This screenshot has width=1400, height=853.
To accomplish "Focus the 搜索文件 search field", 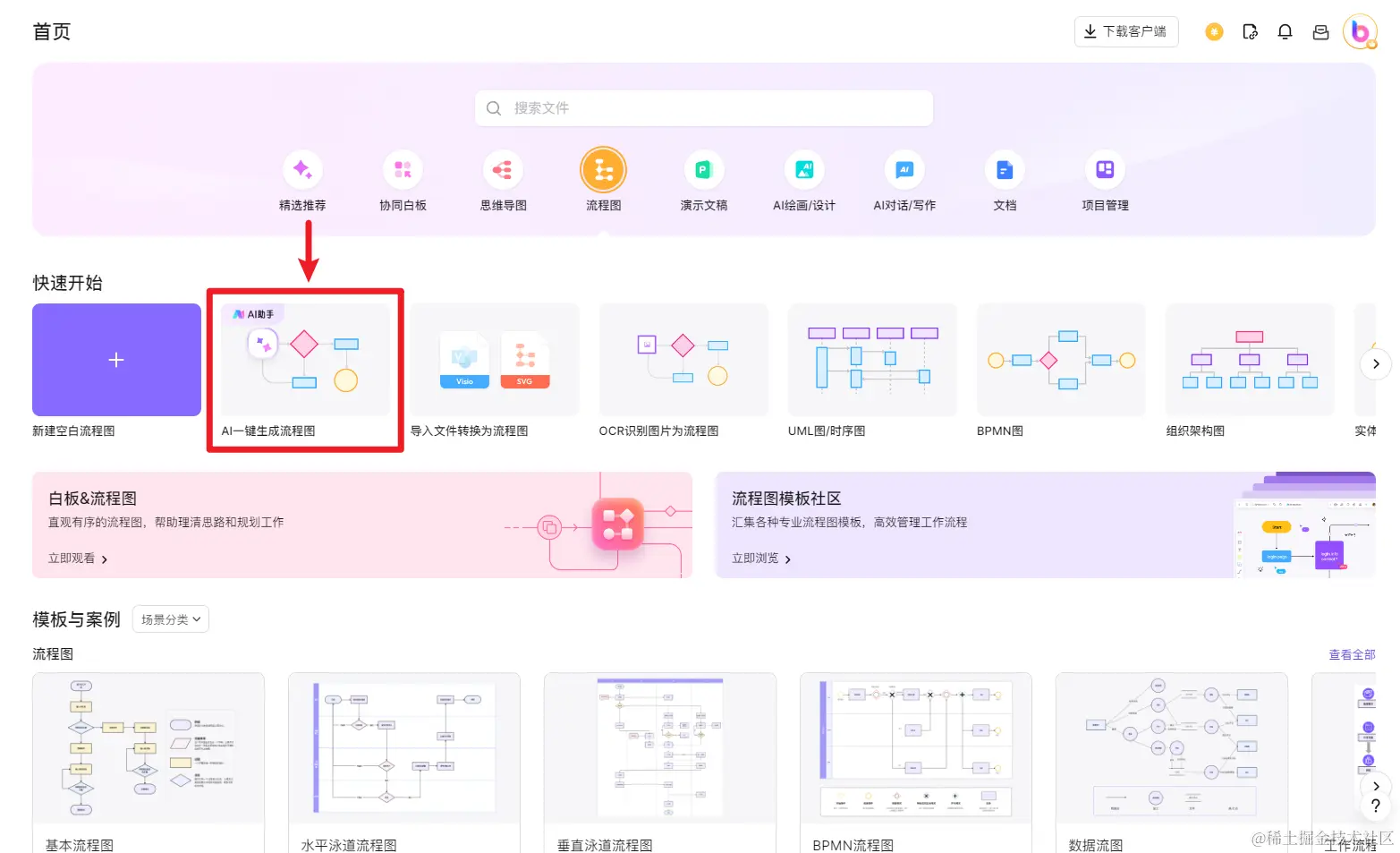I will pos(704,108).
